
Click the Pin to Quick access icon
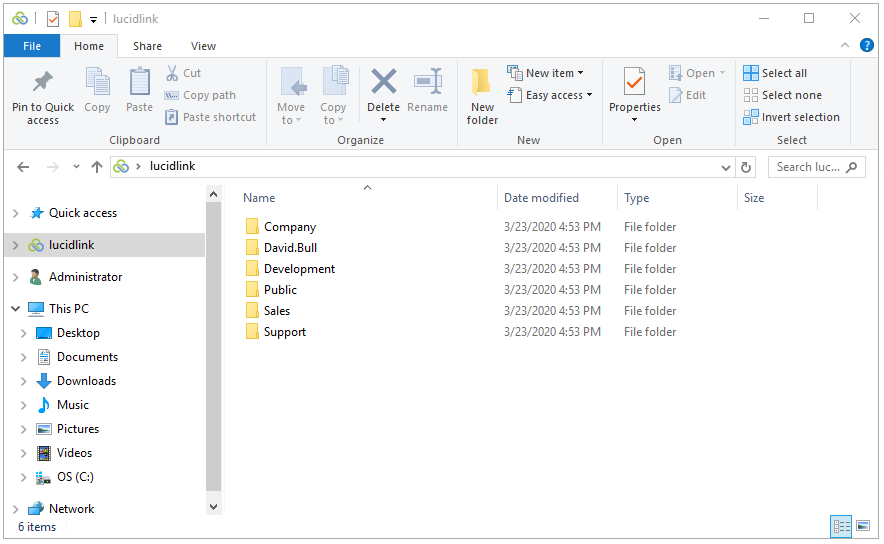click(43, 82)
